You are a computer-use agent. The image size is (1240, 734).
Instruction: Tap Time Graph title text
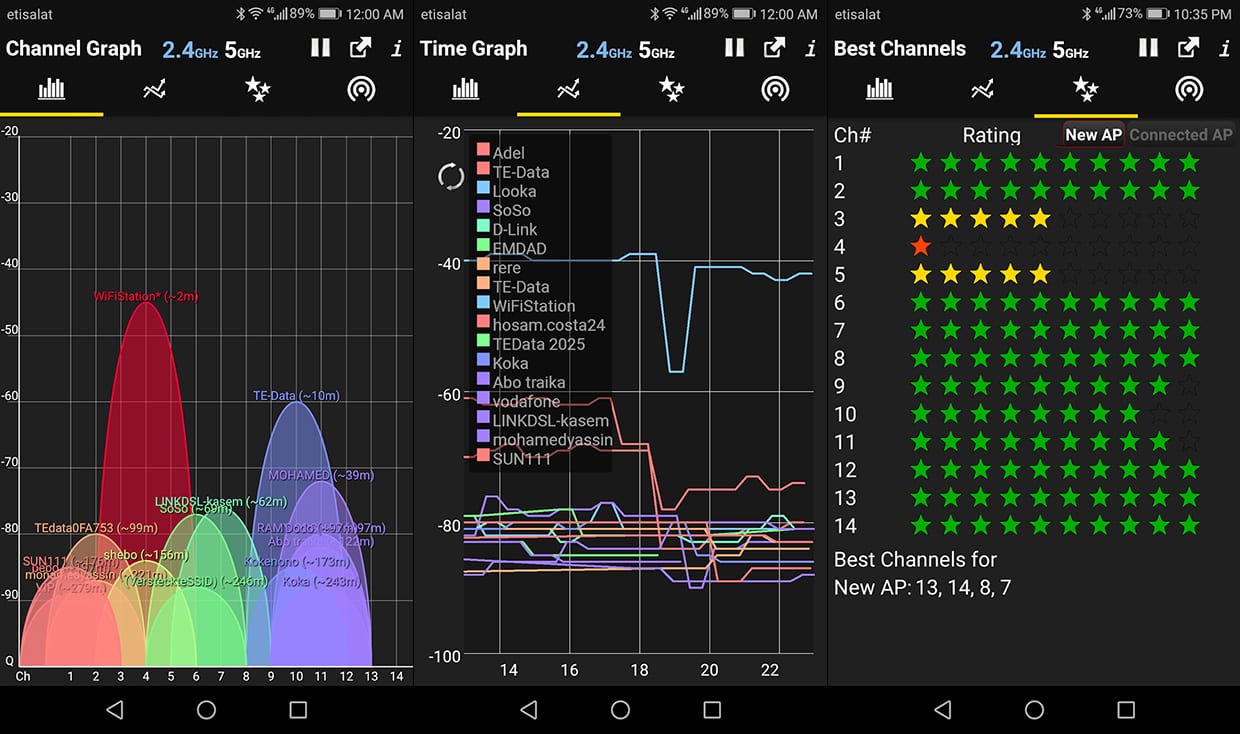pos(473,49)
